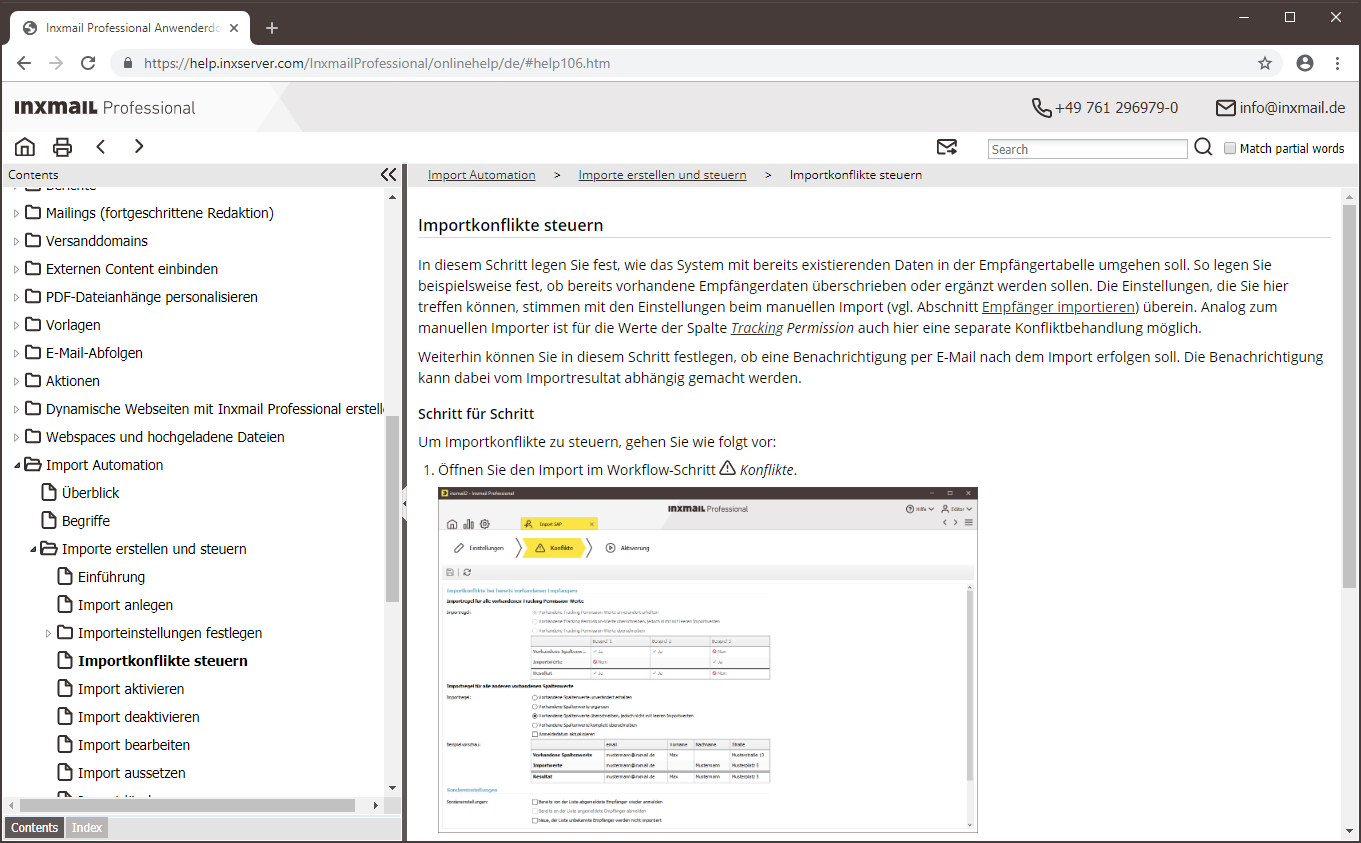Select Import aktivieren tree item

click(131, 689)
